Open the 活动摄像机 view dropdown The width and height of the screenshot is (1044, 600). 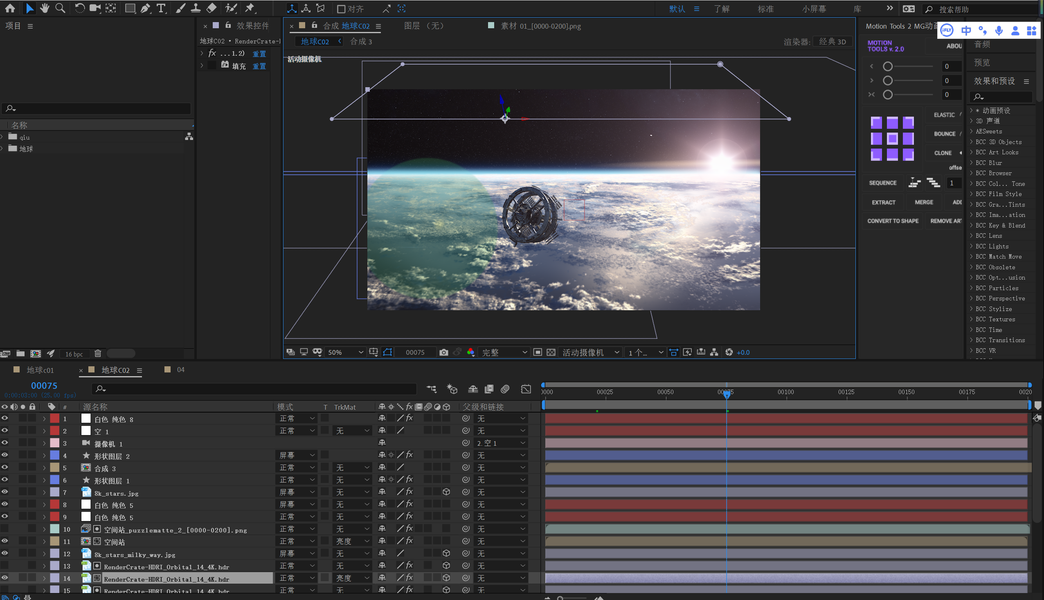pos(590,352)
